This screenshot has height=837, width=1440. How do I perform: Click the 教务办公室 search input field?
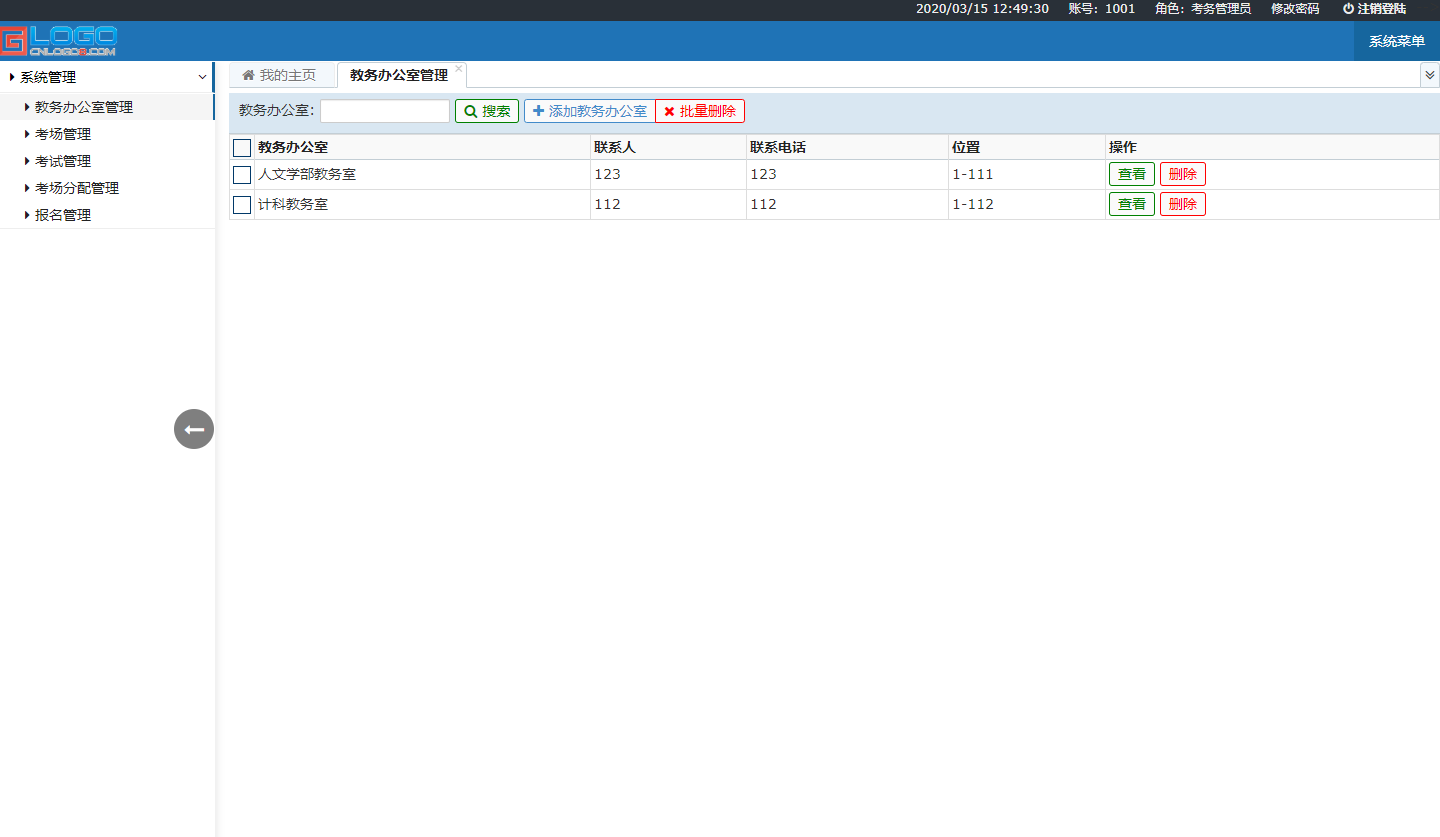(x=385, y=111)
